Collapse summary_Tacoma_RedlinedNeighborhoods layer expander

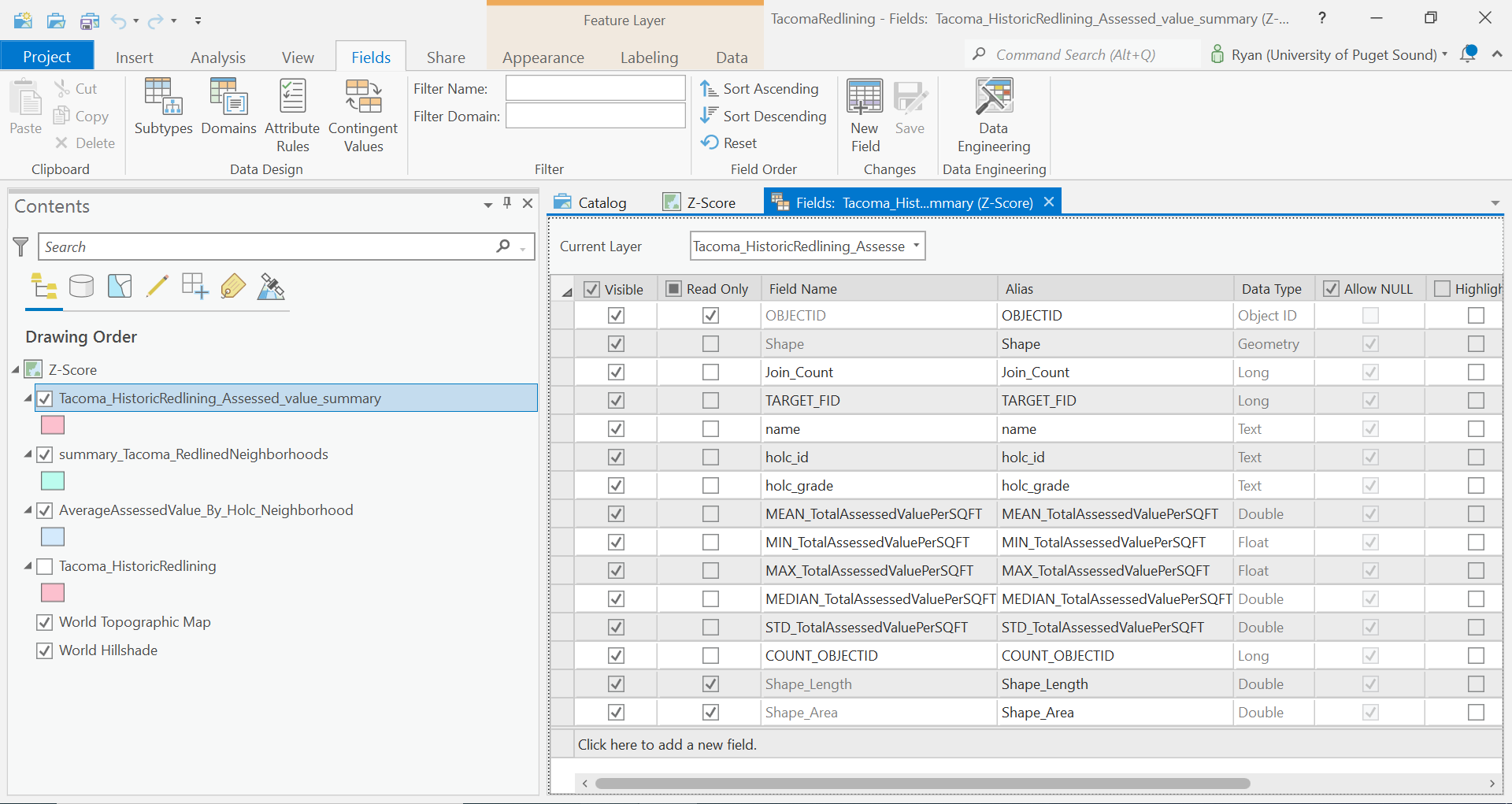tap(28, 454)
